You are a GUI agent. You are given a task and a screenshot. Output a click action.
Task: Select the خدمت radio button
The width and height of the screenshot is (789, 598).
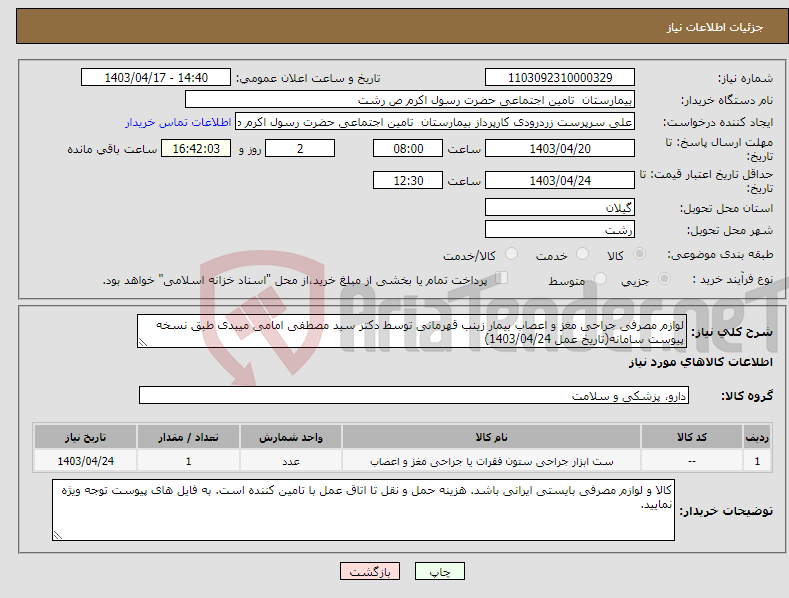pos(582,254)
